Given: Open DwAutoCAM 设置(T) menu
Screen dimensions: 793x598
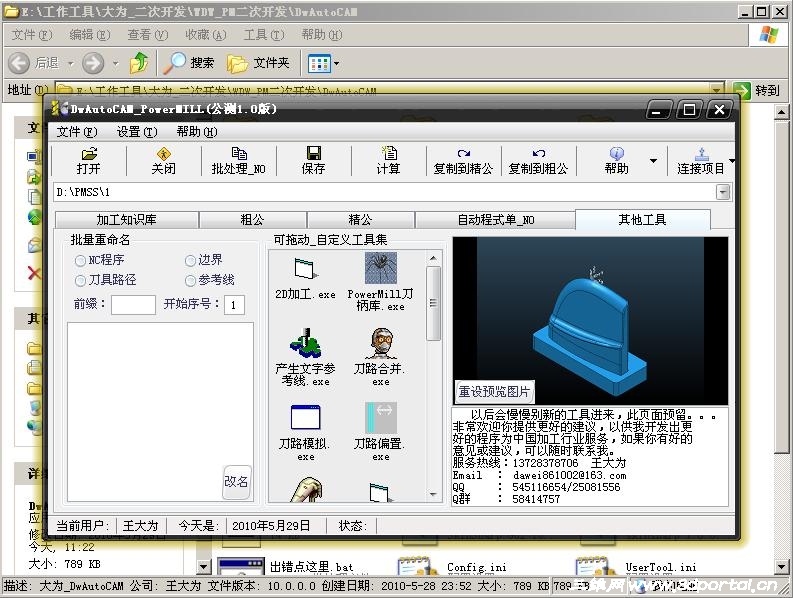Looking at the screenshot, I should [x=137, y=132].
